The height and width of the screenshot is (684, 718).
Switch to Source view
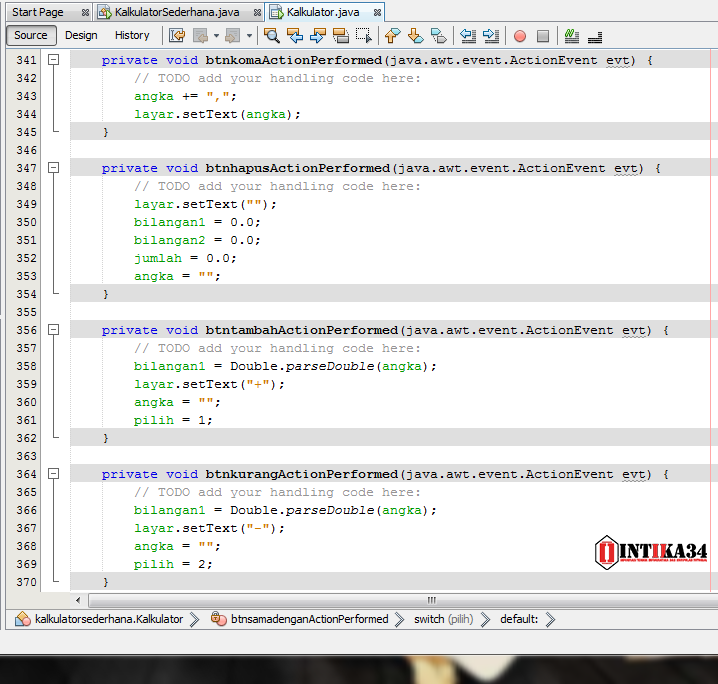click(x=31, y=35)
